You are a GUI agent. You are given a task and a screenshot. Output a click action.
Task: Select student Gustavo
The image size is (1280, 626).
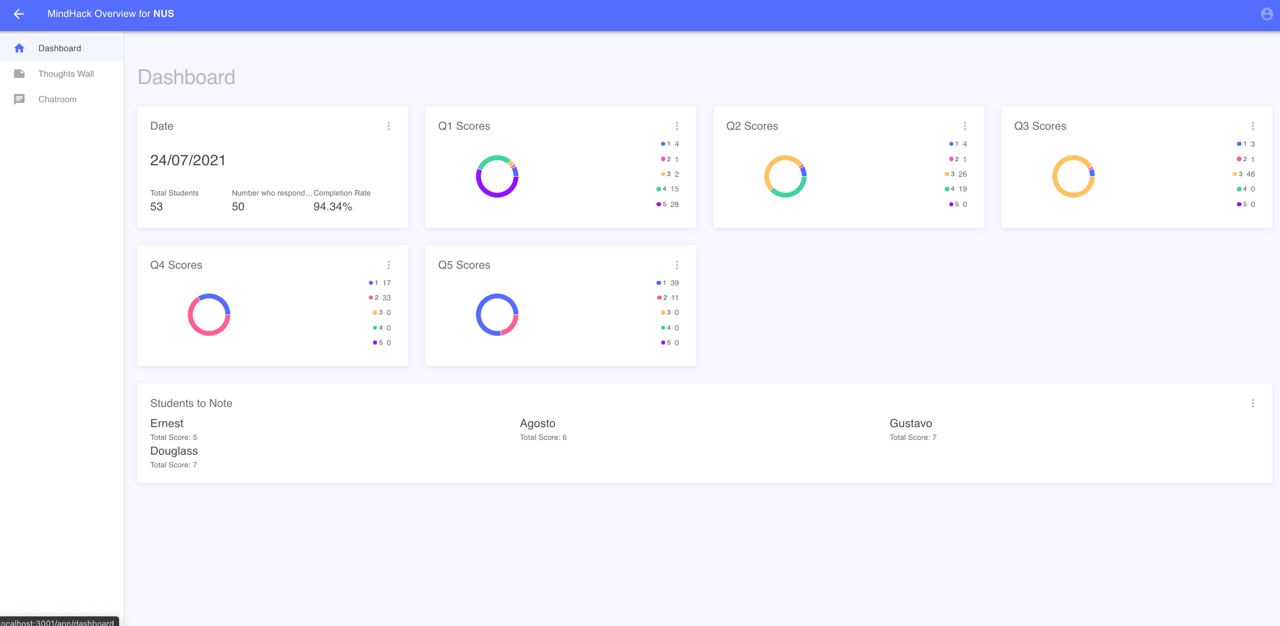coord(911,423)
